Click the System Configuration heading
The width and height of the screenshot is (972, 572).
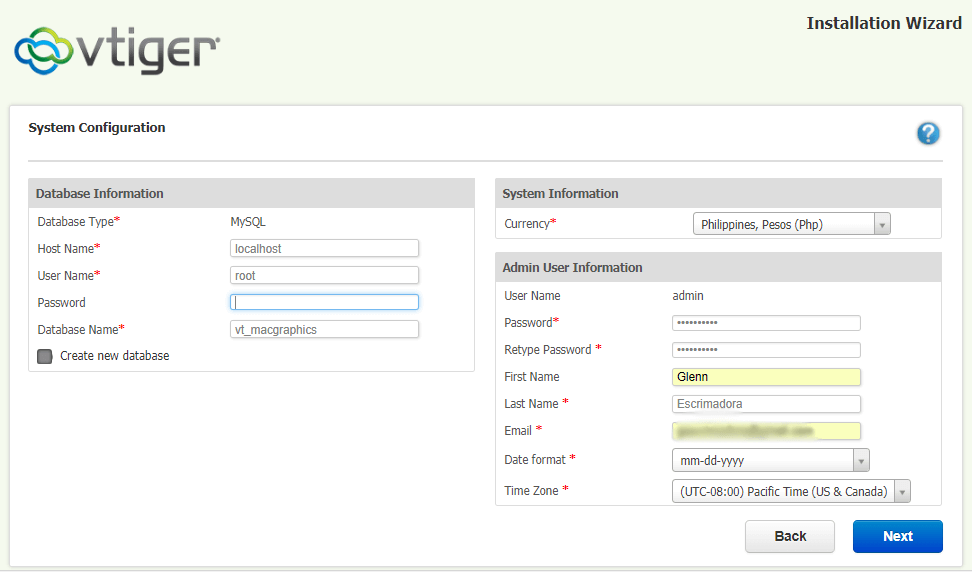(x=97, y=128)
